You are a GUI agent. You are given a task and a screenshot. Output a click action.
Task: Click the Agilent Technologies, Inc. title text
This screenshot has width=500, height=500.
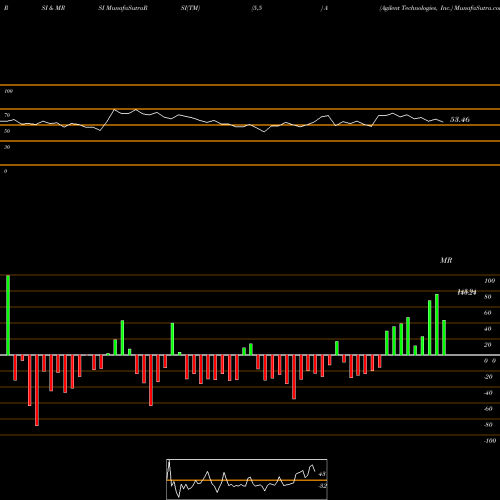(x=416, y=8)
